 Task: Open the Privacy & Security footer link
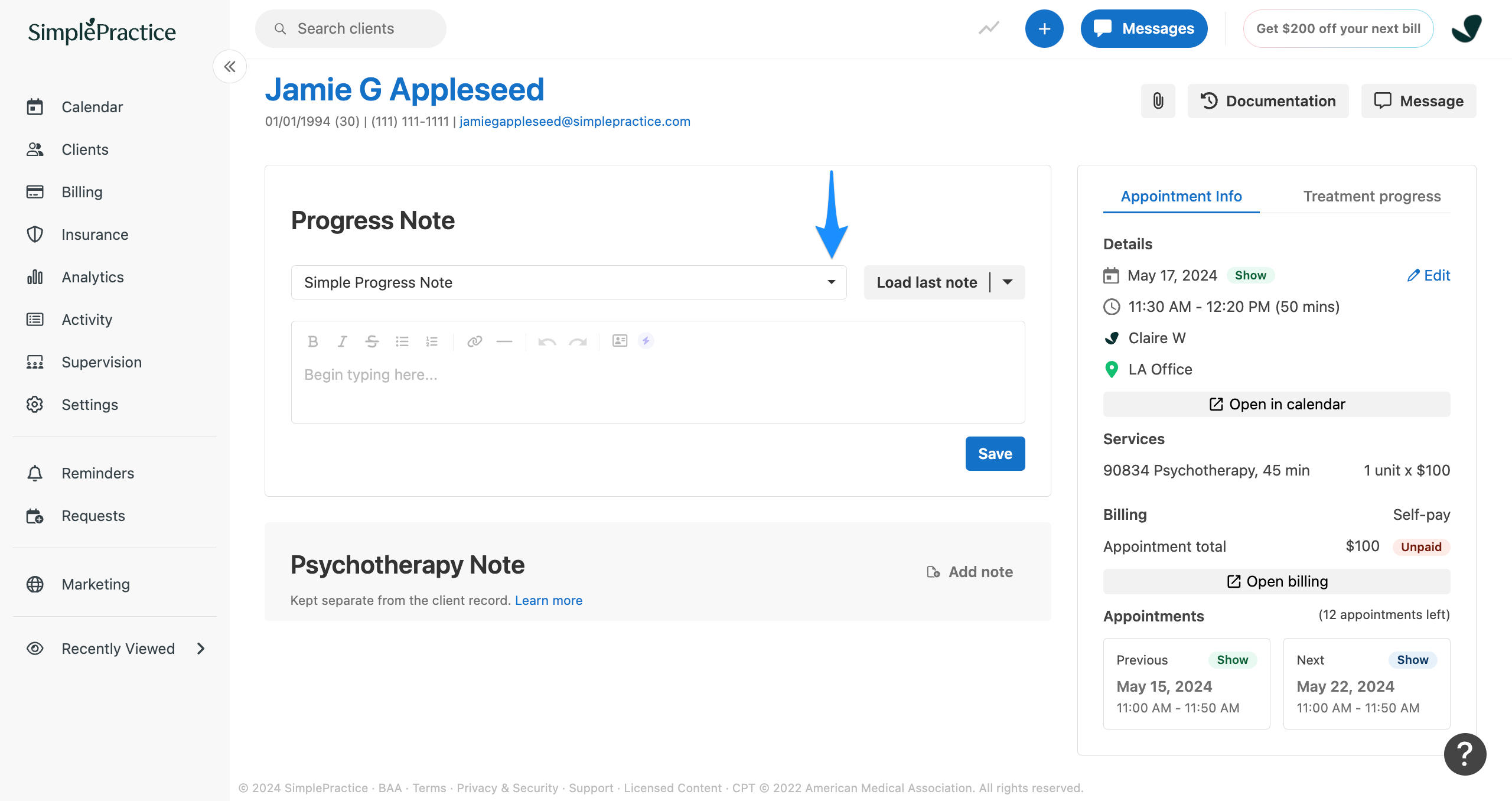click(507, 788)
